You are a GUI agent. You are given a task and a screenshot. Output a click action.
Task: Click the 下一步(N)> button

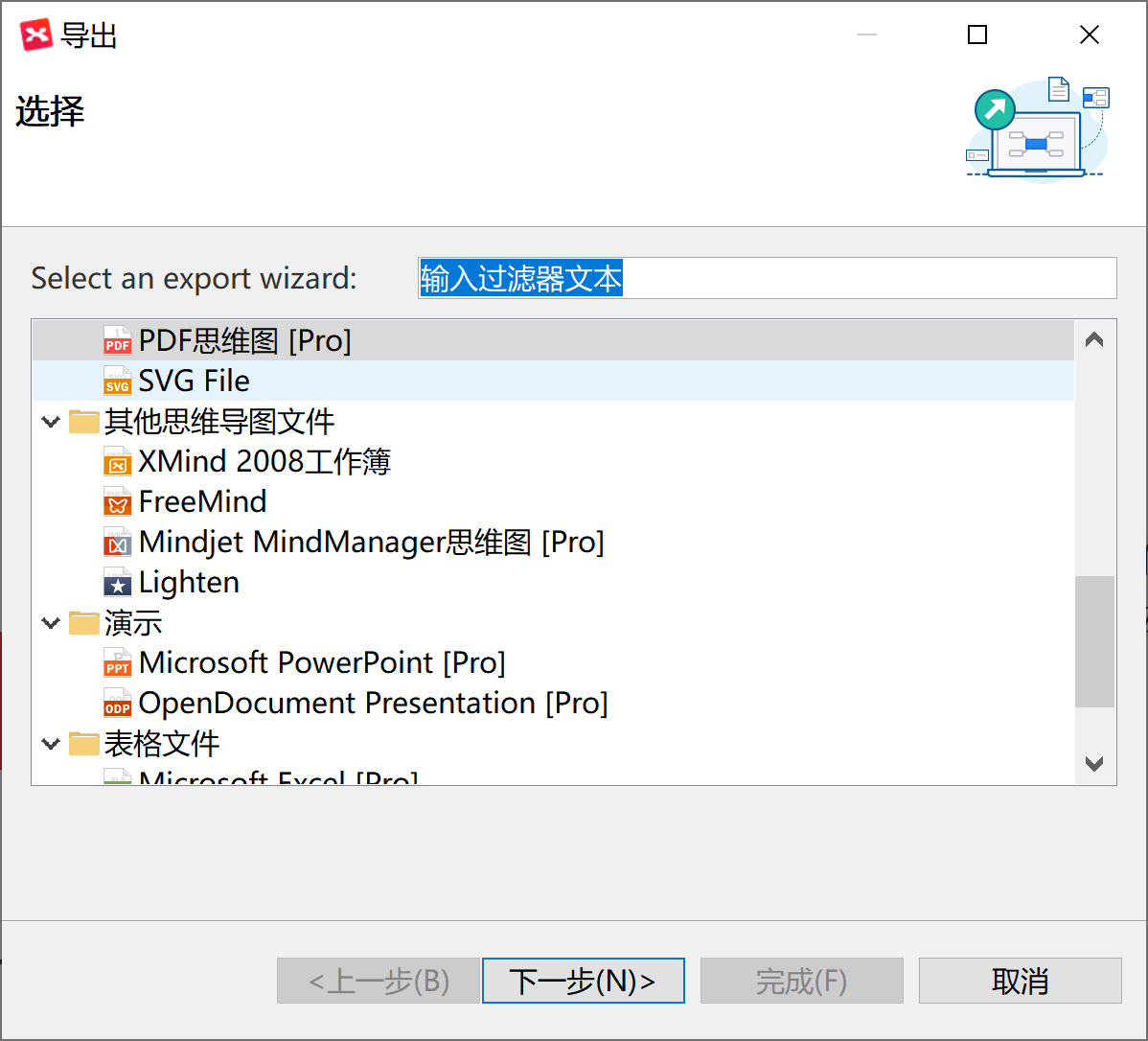583,981
